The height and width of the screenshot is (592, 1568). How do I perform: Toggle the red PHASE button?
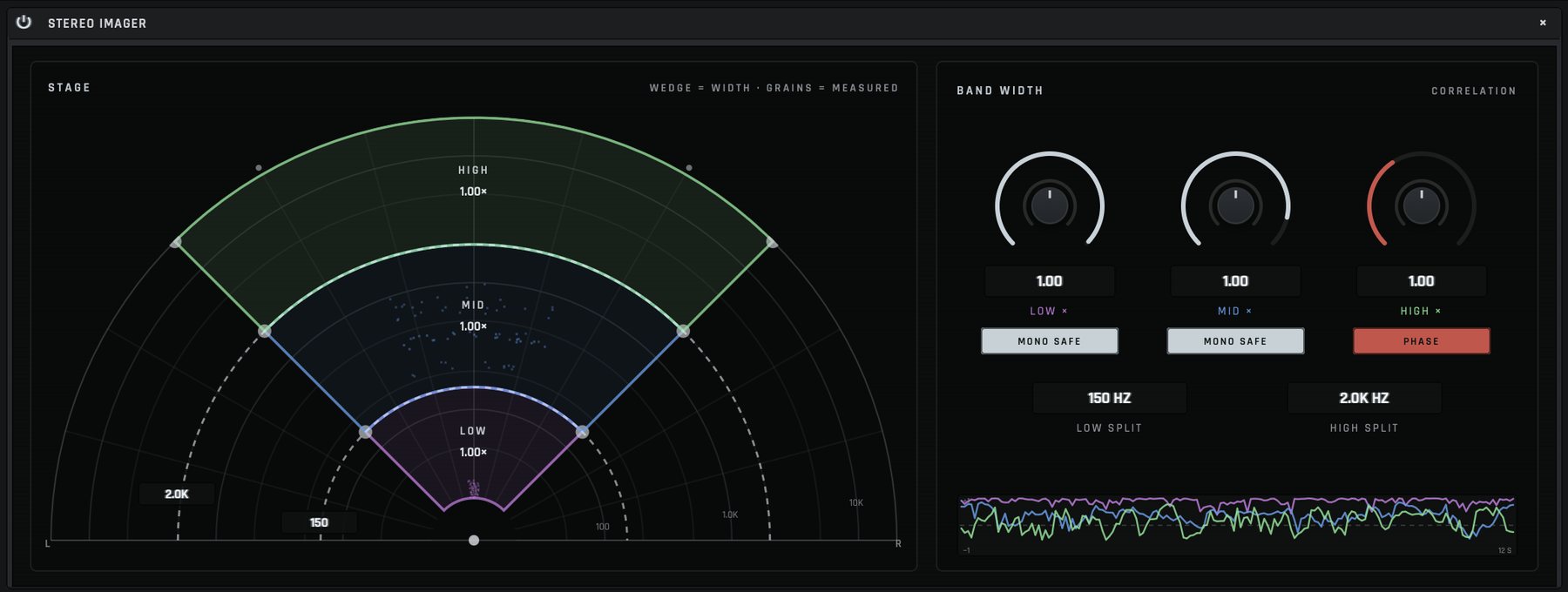point(1421,341)
